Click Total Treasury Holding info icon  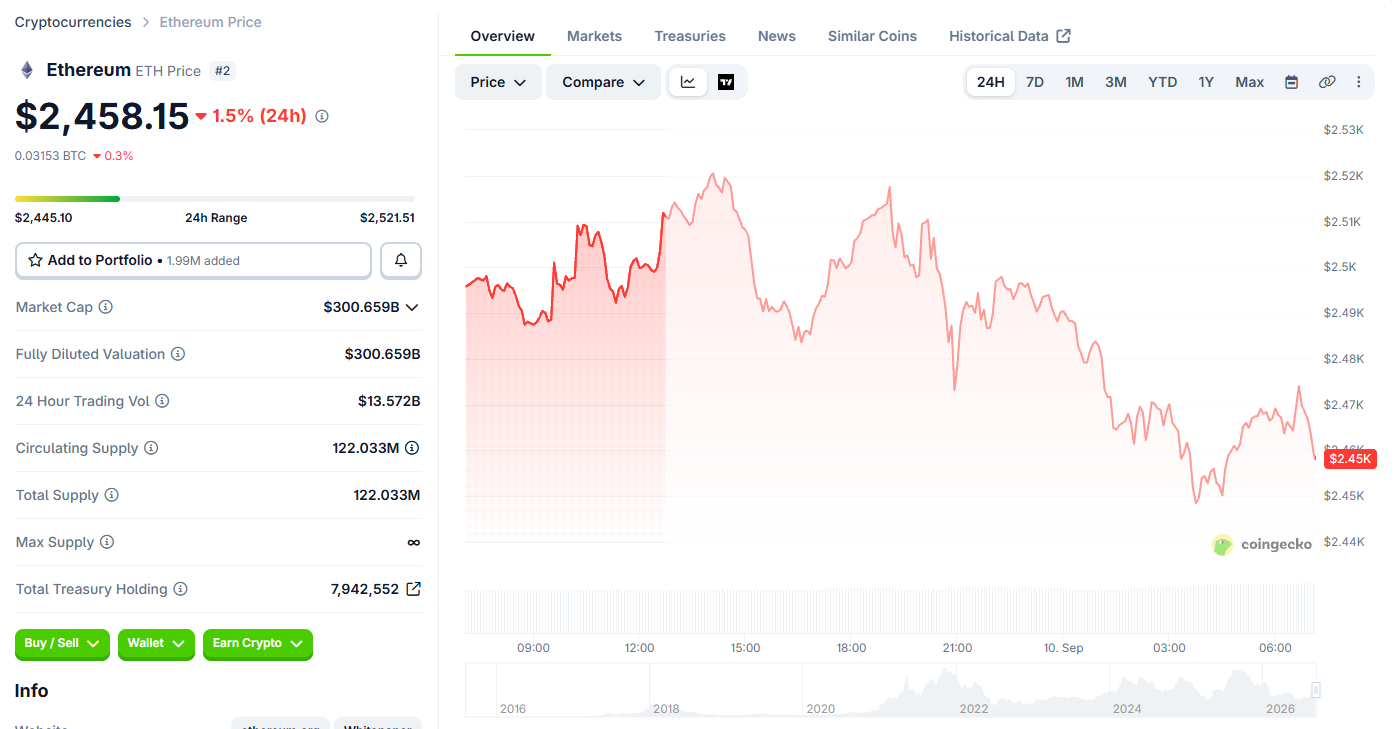click(181, 589)
